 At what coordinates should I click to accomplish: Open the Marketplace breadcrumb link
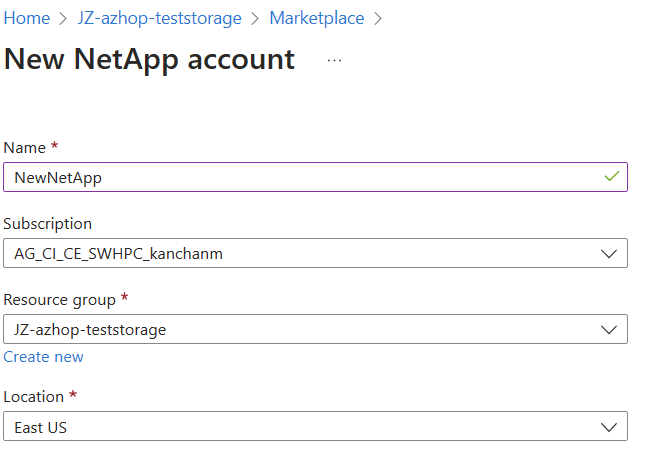317,18
